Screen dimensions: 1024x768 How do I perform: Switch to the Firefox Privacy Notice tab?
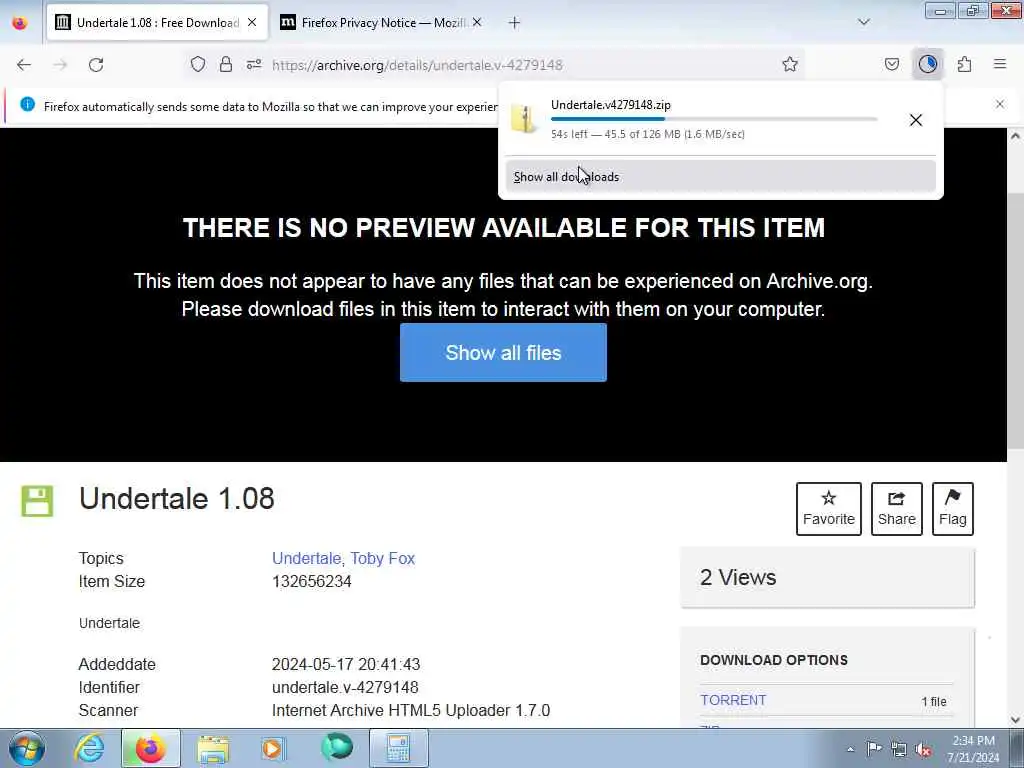coord(381,23)
